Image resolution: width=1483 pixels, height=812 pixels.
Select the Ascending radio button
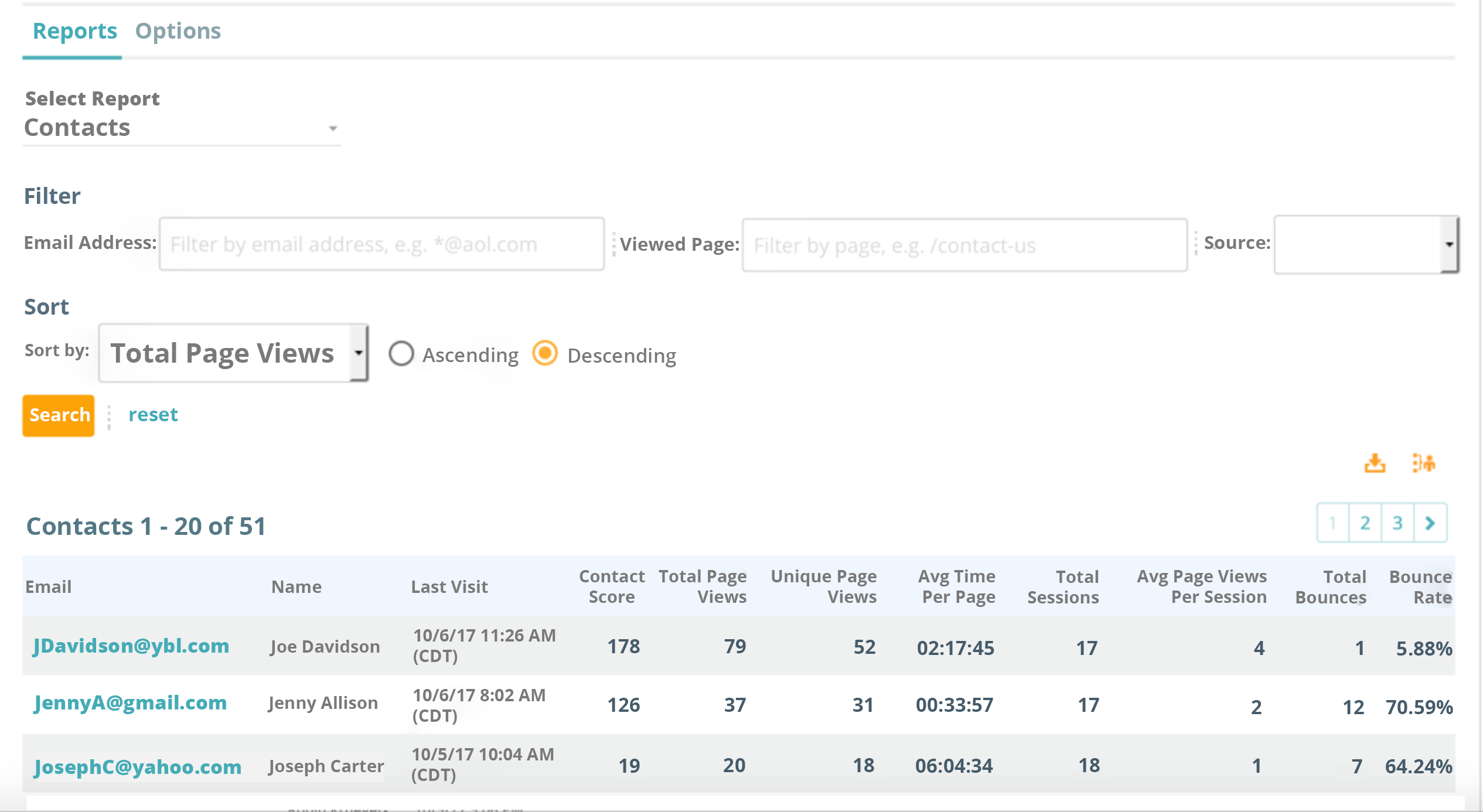coord(401,354)
